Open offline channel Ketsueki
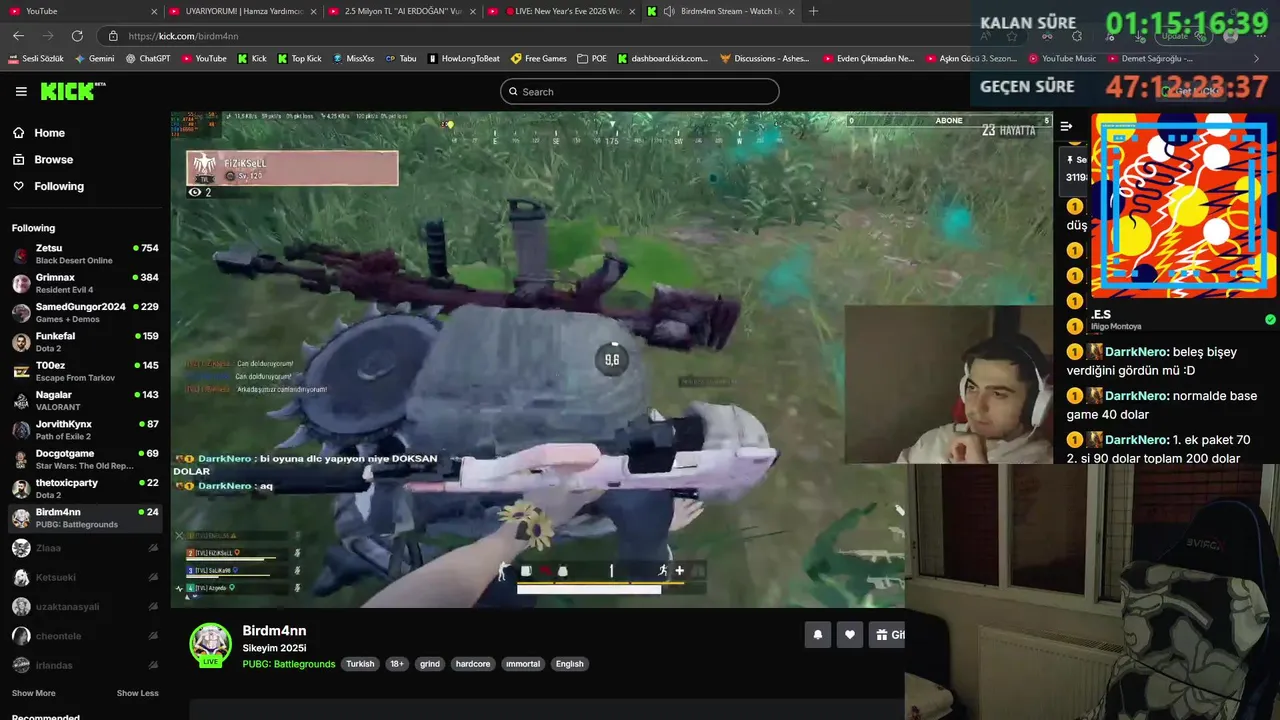The width and height of the screenshot is (1280, 720). (x=85, y=577)
